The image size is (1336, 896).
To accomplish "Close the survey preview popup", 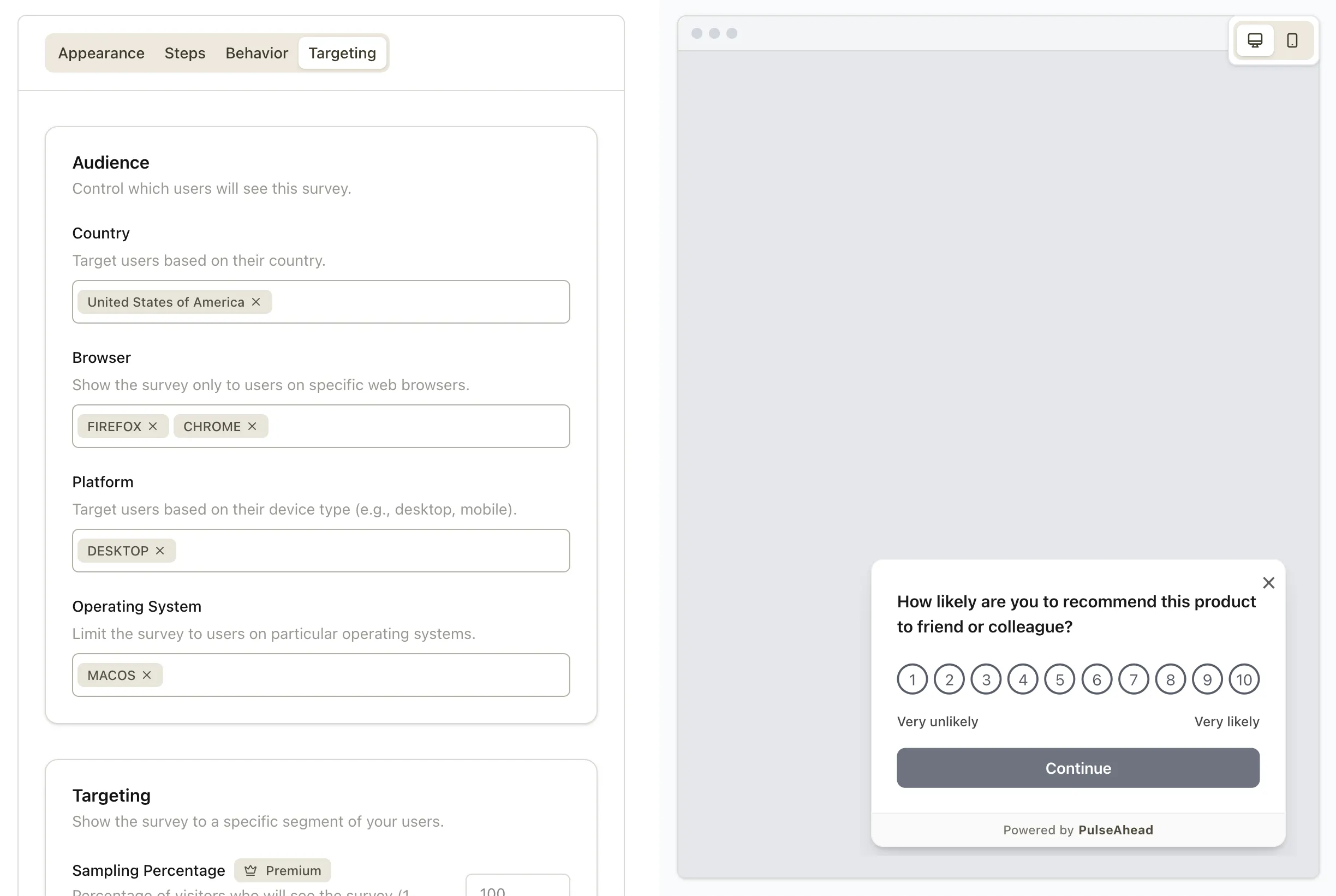I will click(x=1268, y=582).
